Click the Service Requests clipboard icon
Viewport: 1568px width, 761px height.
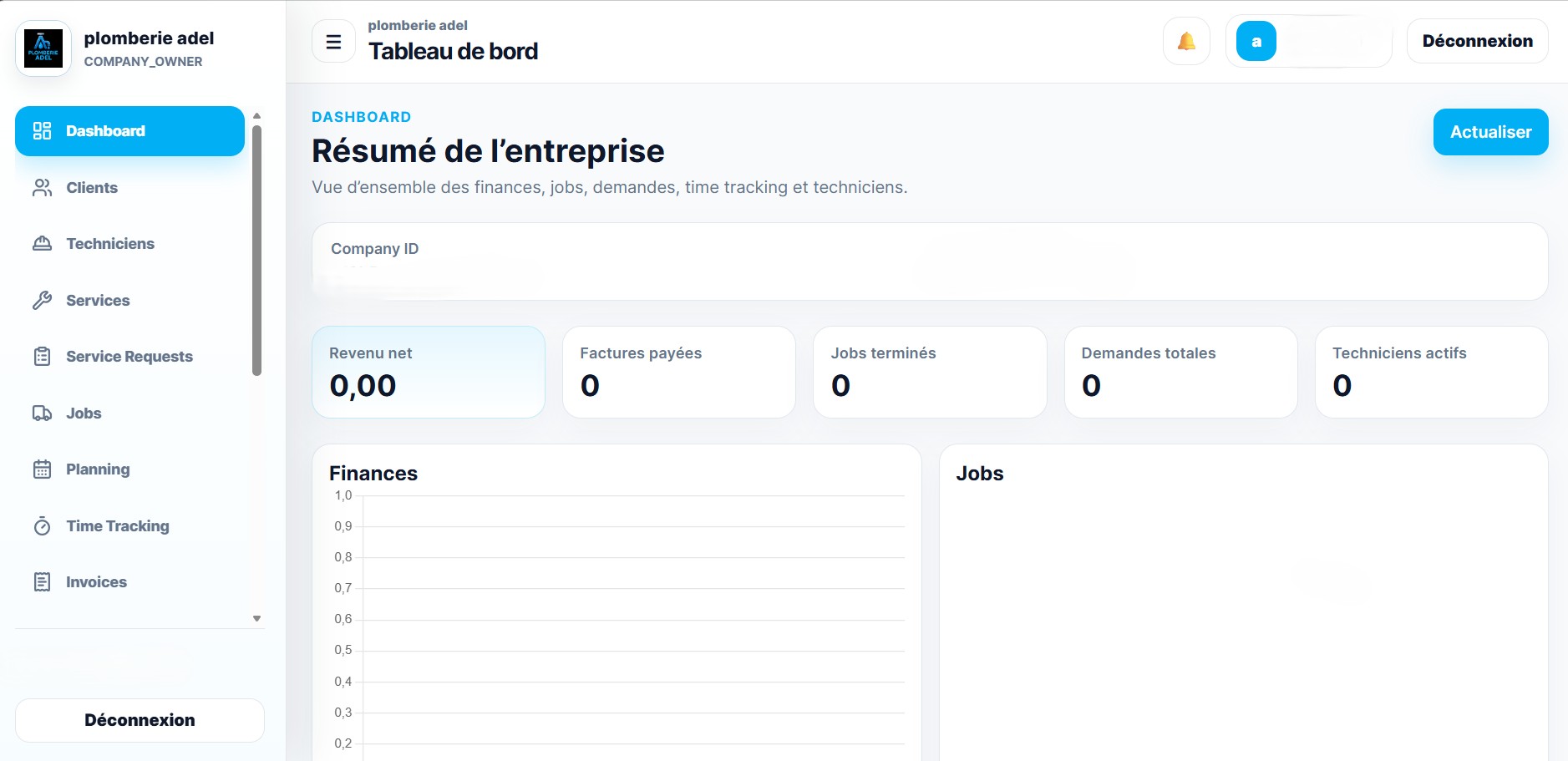pos(42,357)
